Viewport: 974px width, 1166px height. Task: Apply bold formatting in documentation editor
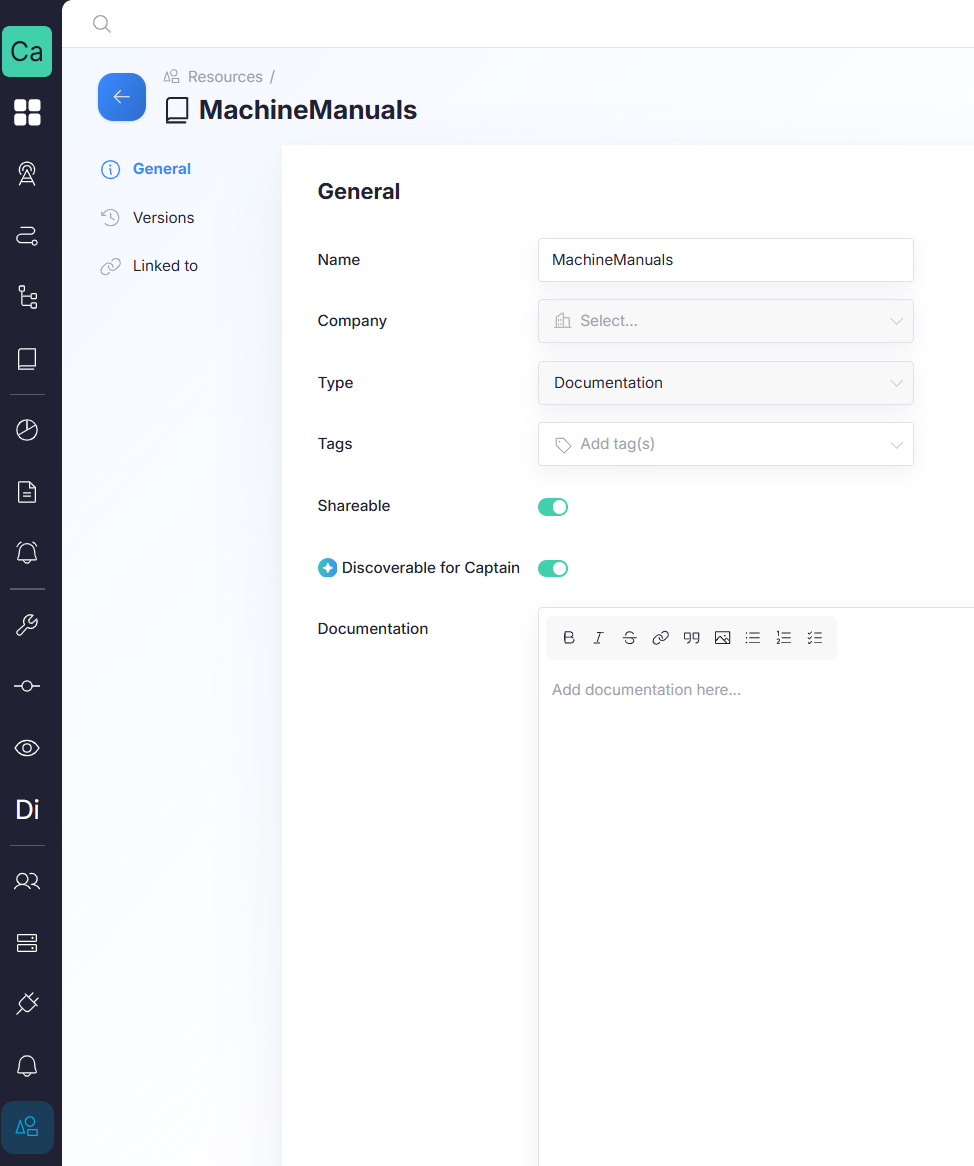click(569, 637)
